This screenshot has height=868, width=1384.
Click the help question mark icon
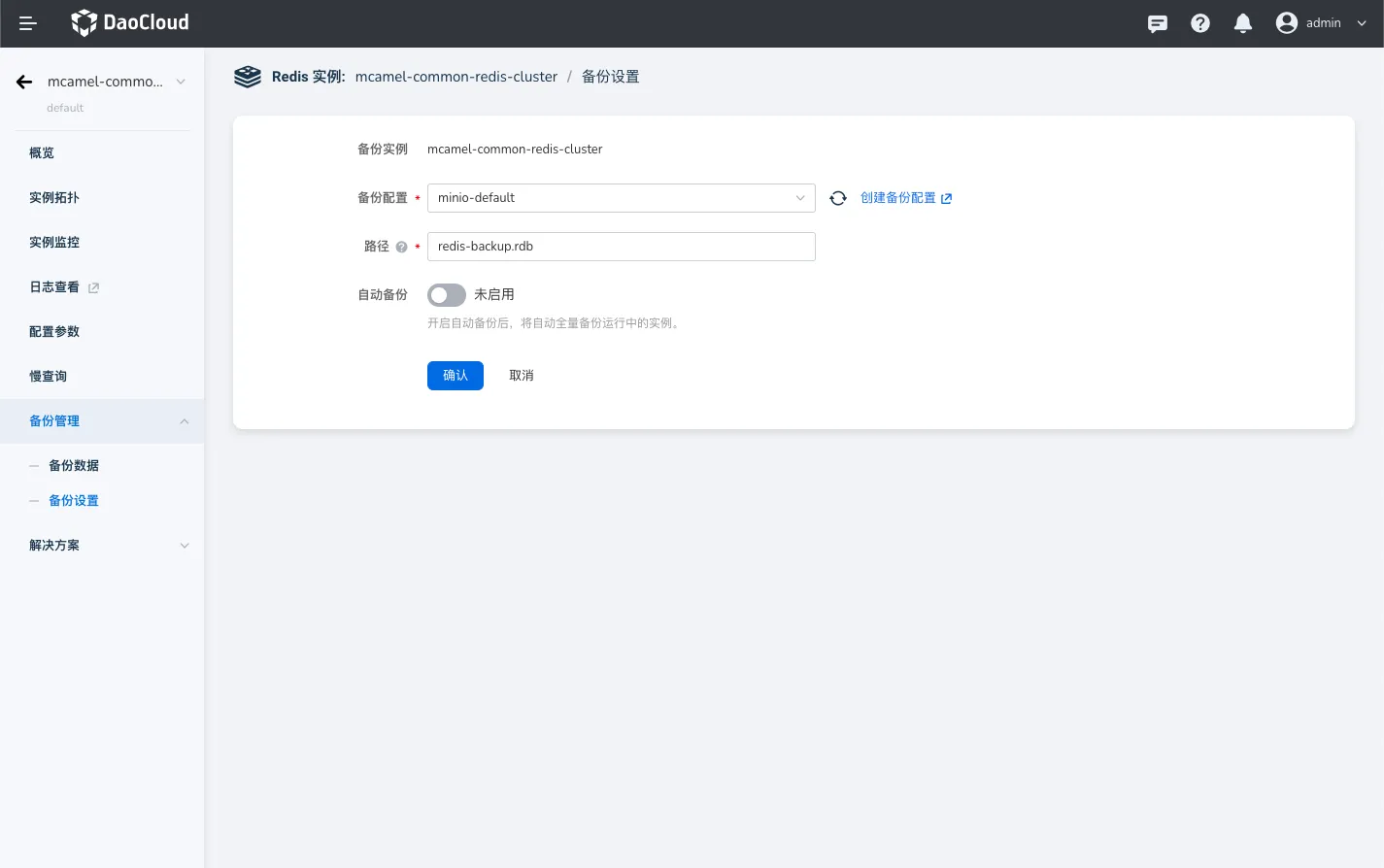coord(1200,23)
